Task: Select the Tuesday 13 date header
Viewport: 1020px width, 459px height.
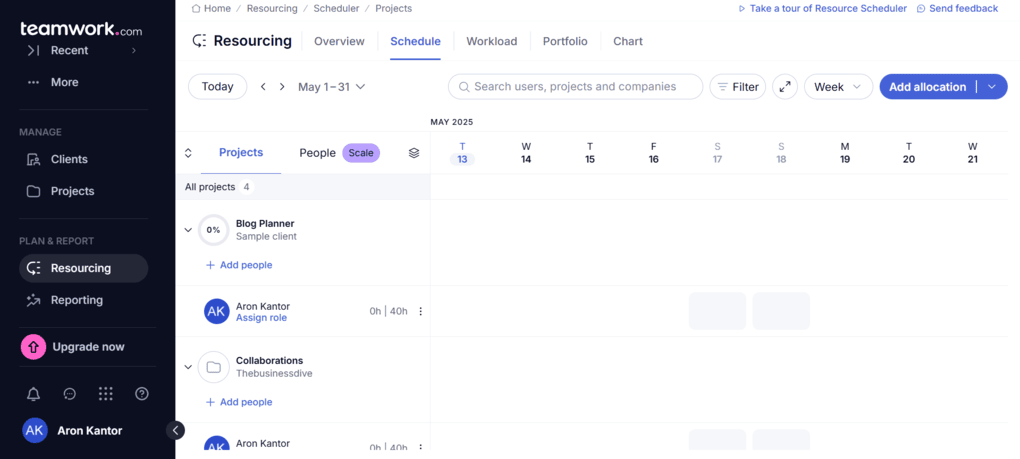Action: click(462, 153)
